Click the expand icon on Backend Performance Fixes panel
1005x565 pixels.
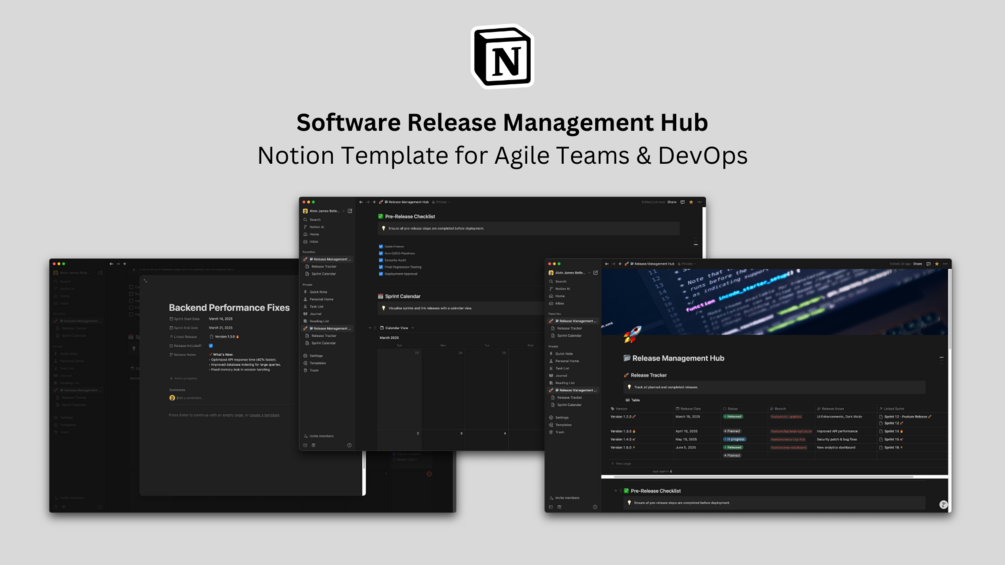145,280
